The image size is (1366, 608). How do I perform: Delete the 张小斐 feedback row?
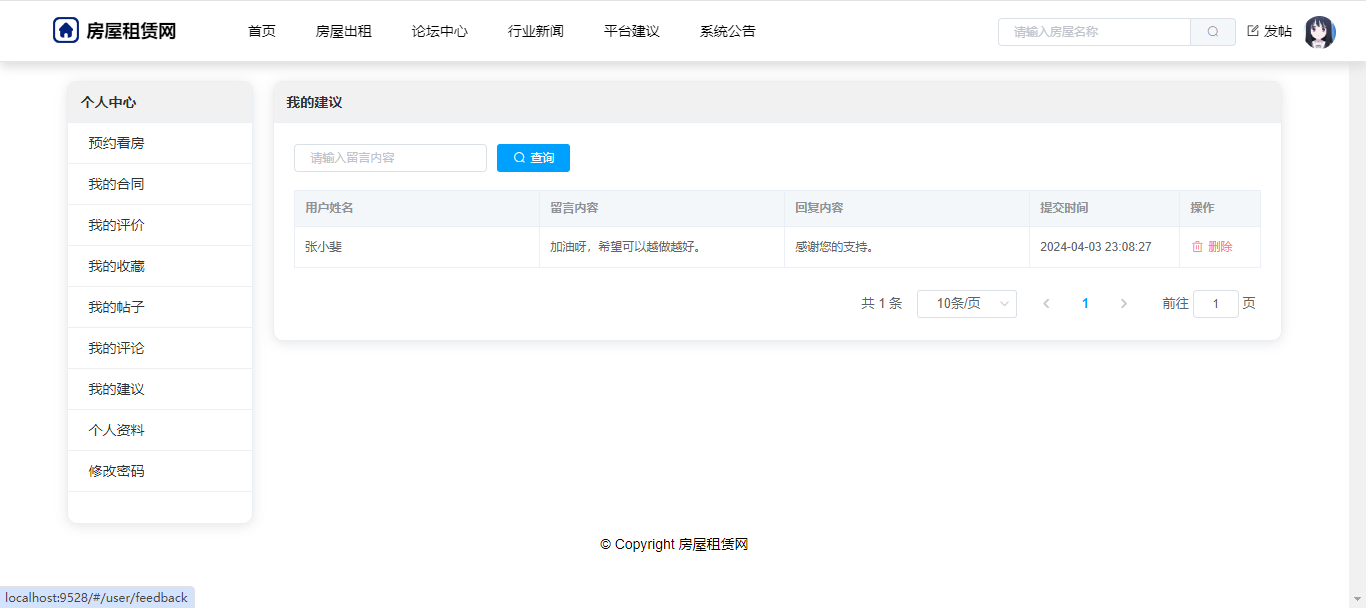tap(1212, 247)
